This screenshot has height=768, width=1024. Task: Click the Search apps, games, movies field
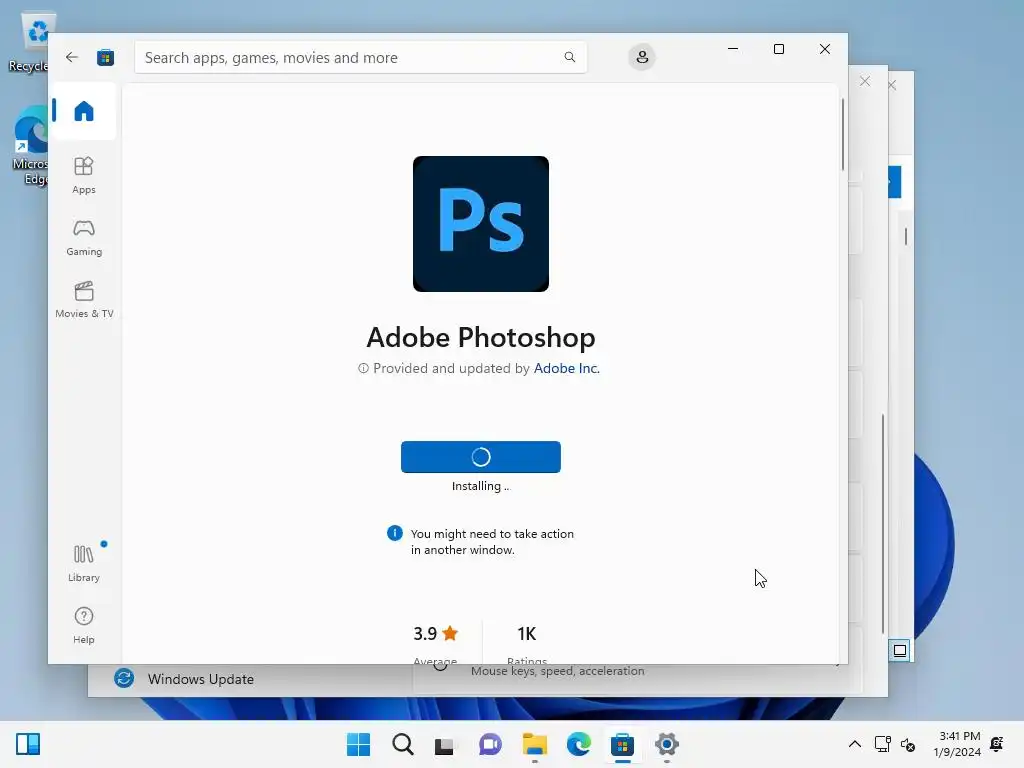pyautogui.click(x=360, y=57)
